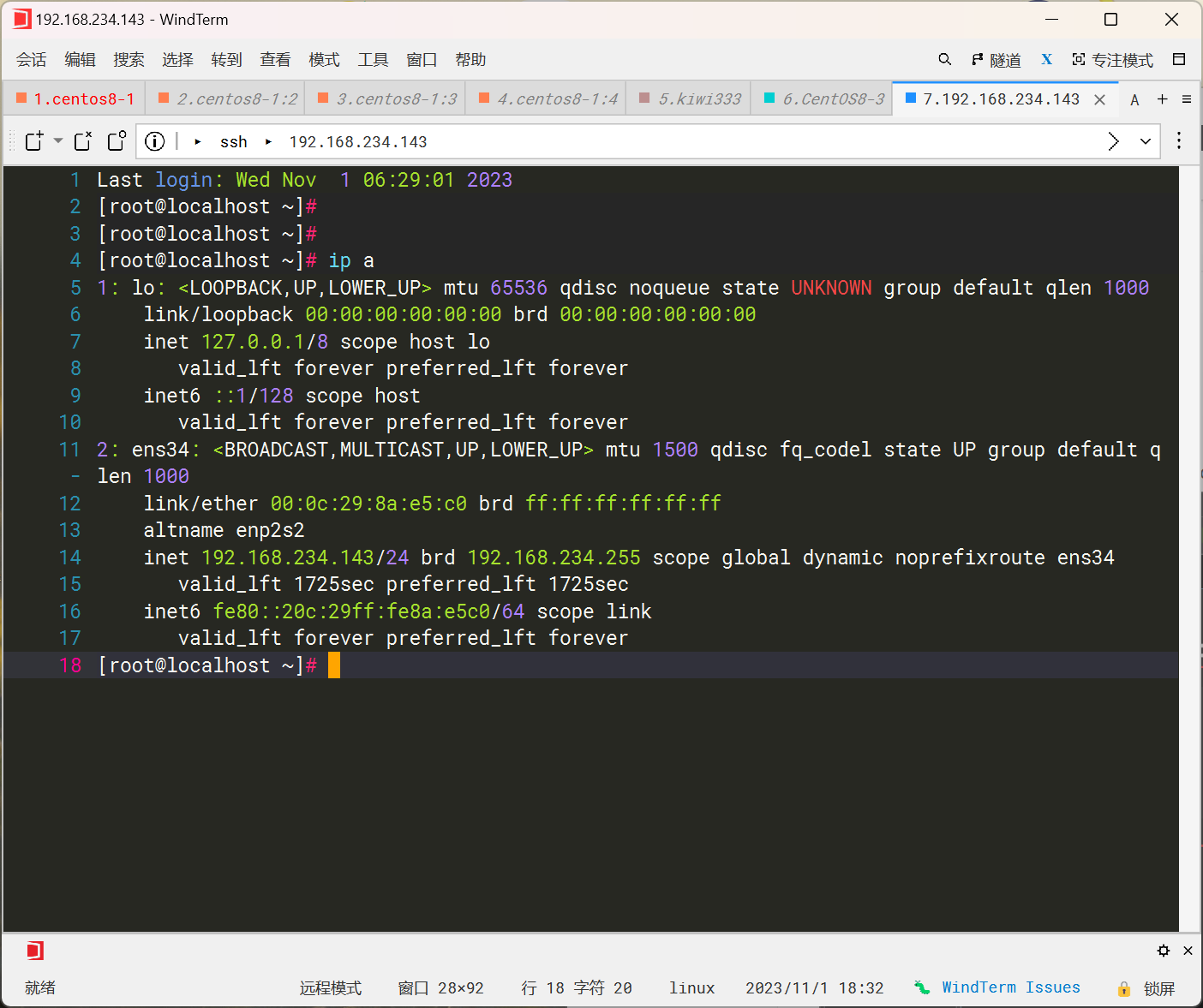The width and height of the screenshot is (1203, 1008).
Task: Open the 搜索 menu
Action: point(129,59)
